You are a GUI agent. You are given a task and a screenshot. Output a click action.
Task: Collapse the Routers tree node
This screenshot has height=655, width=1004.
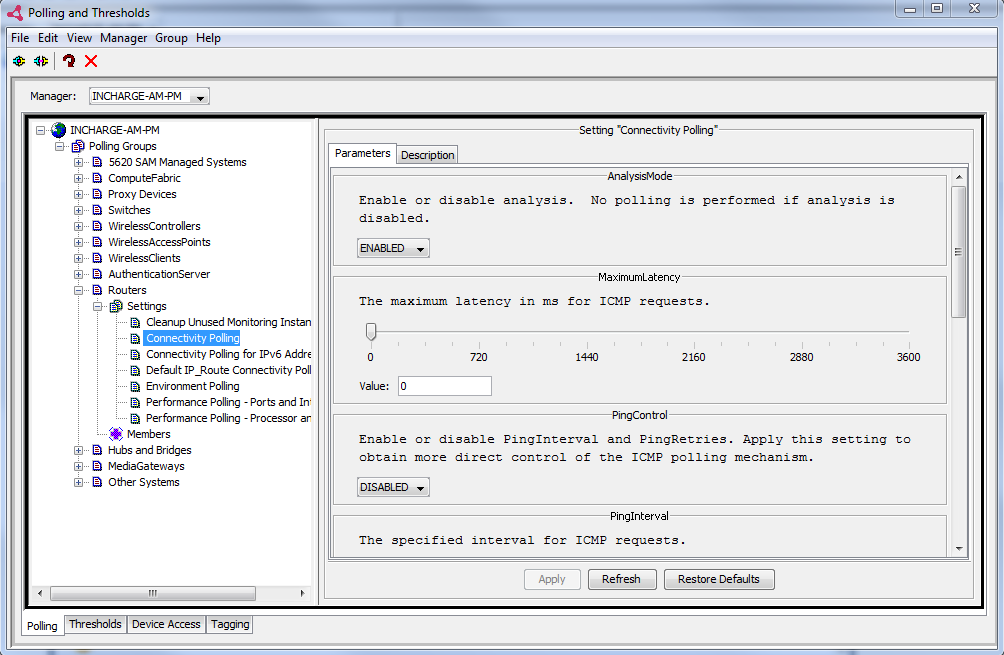79,290
